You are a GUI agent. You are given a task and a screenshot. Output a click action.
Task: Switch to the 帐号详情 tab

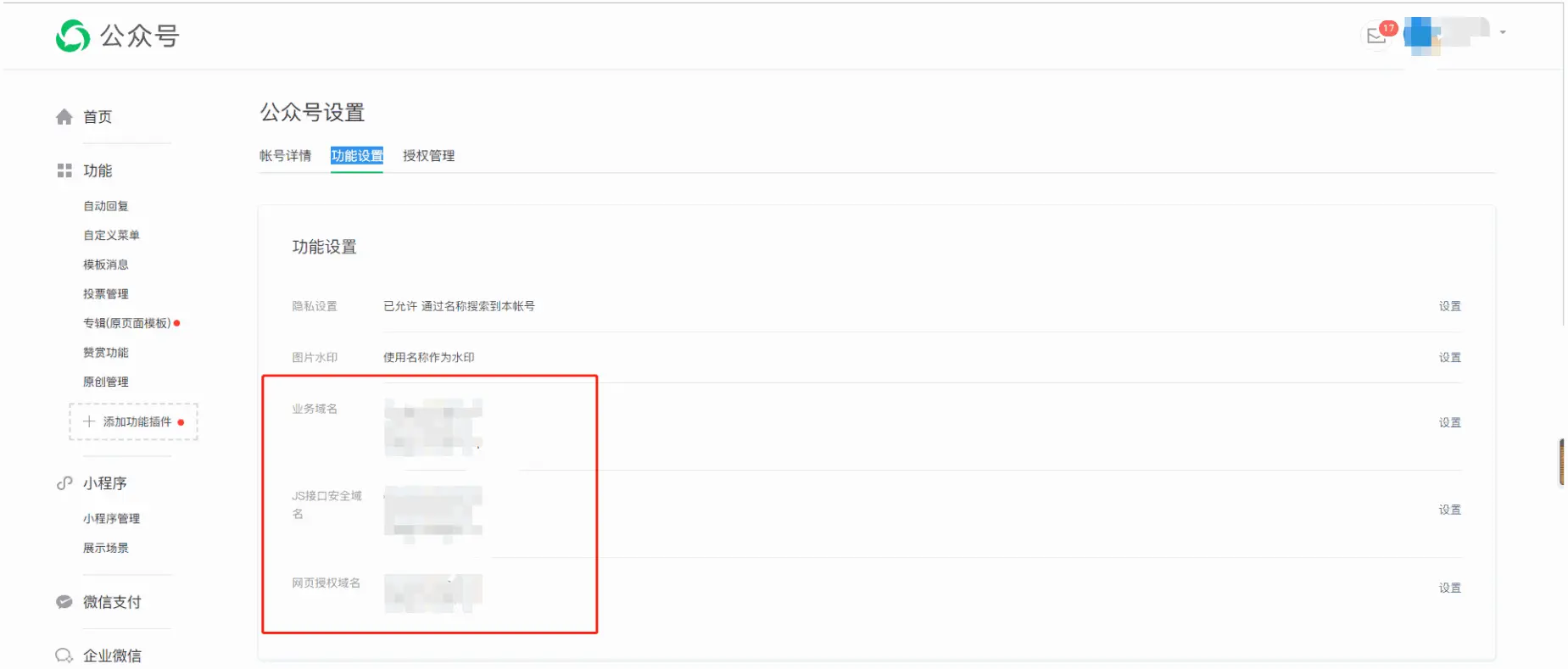[x=285, y=156]
